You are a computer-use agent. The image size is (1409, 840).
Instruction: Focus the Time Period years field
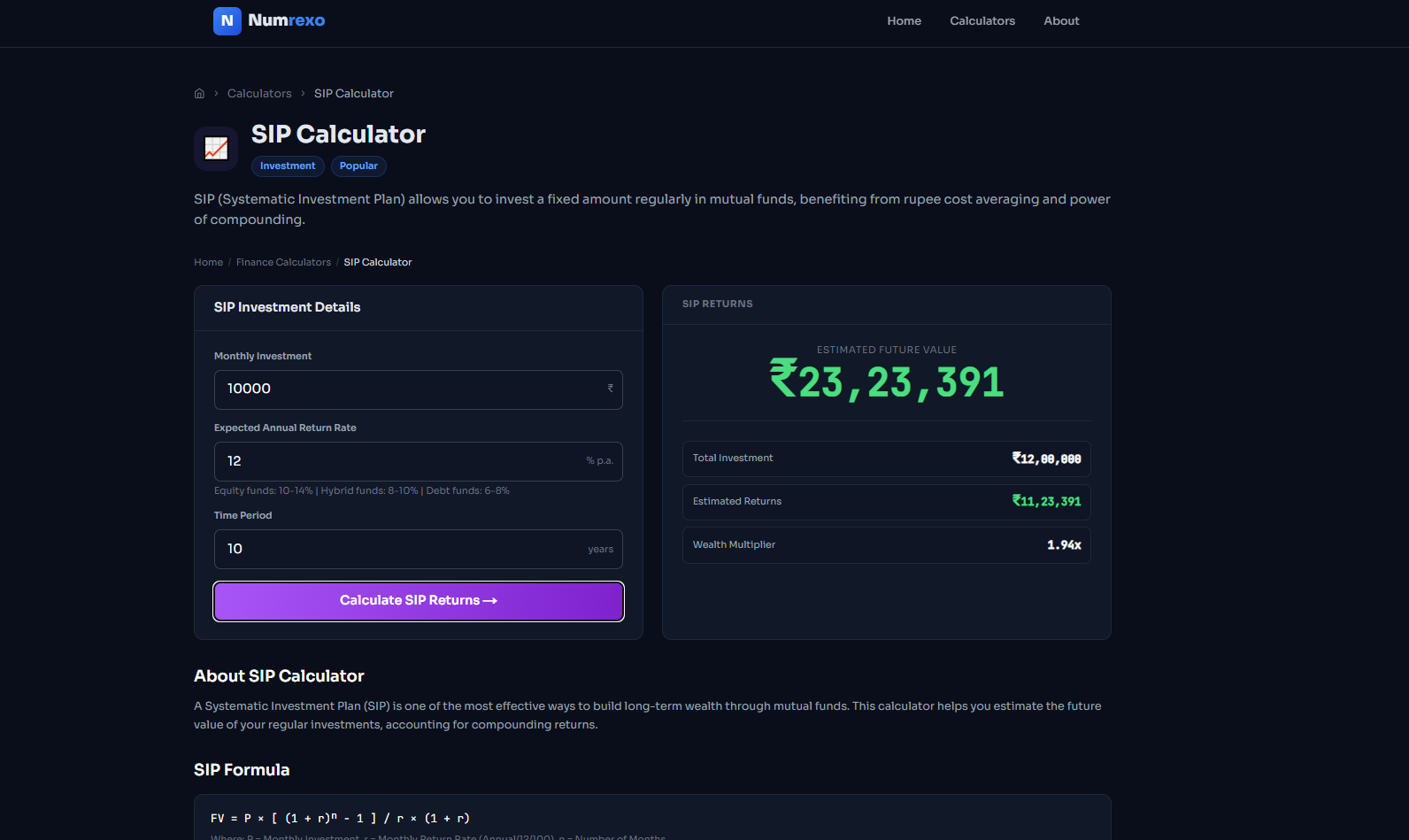(419, 549)
